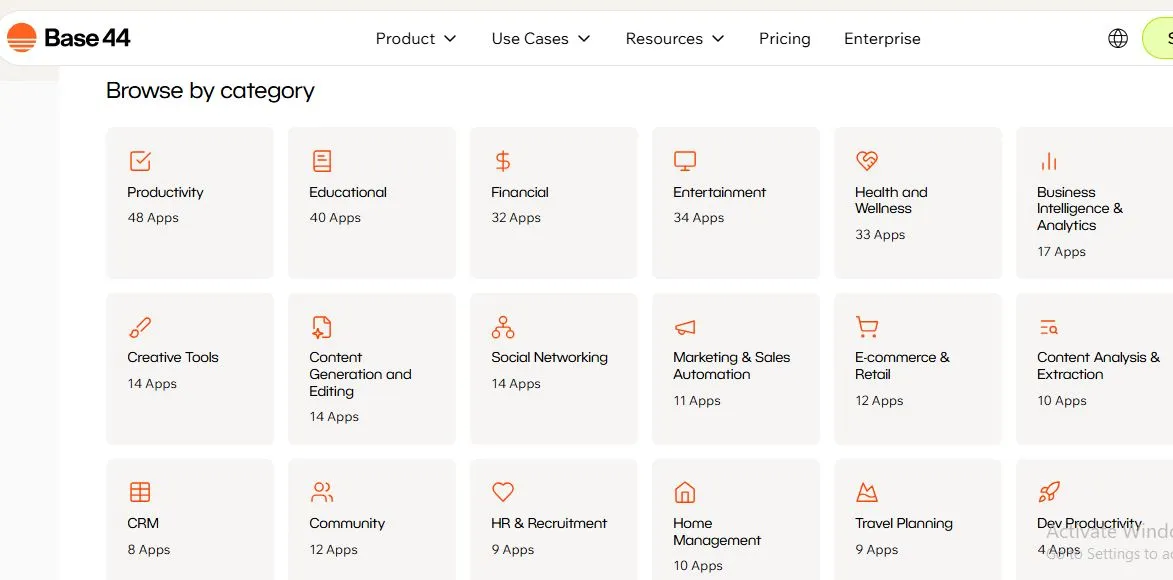Click the E-commerce shopping cart icon
Image resolution: width=1173 pixels, height=580 pixels.
(867, 327)
